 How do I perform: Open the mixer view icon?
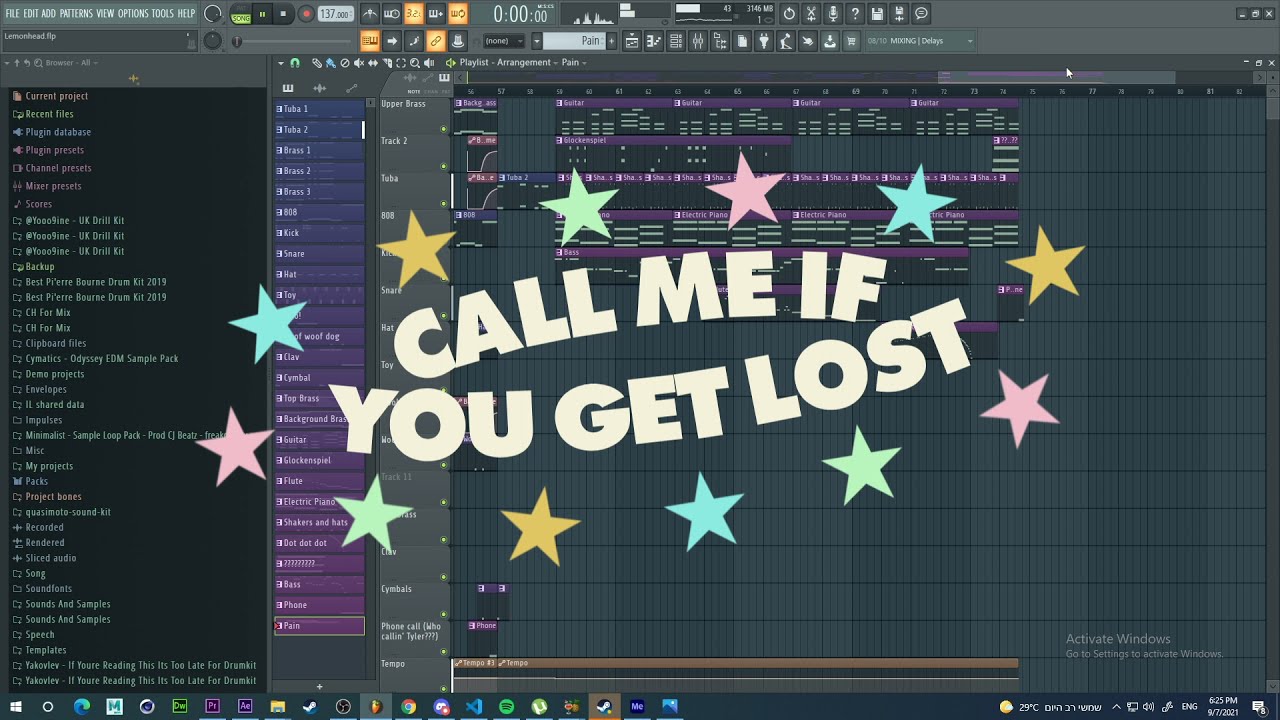(x=698, y=41)
